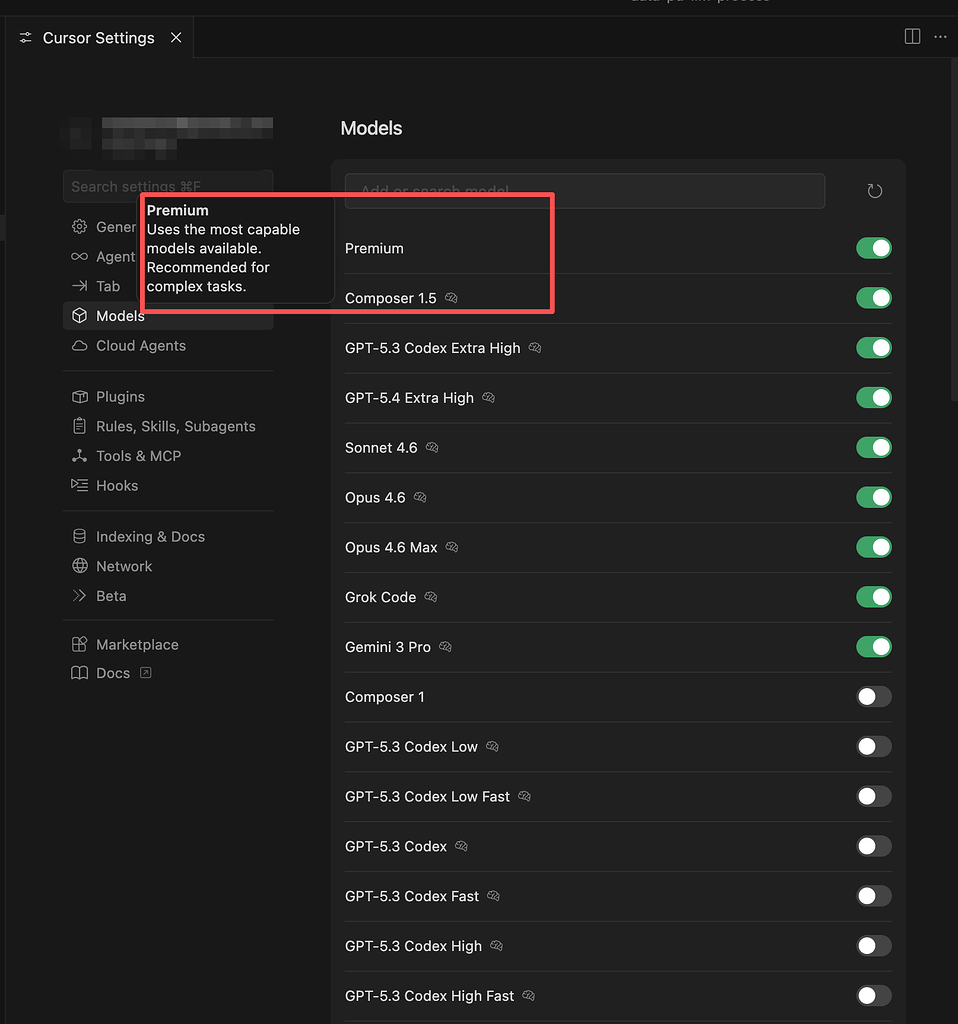Viewport: 958px width, 1024px height.
Task: Disable the Opus 4.6 toggle
Action: click(874, 497)
